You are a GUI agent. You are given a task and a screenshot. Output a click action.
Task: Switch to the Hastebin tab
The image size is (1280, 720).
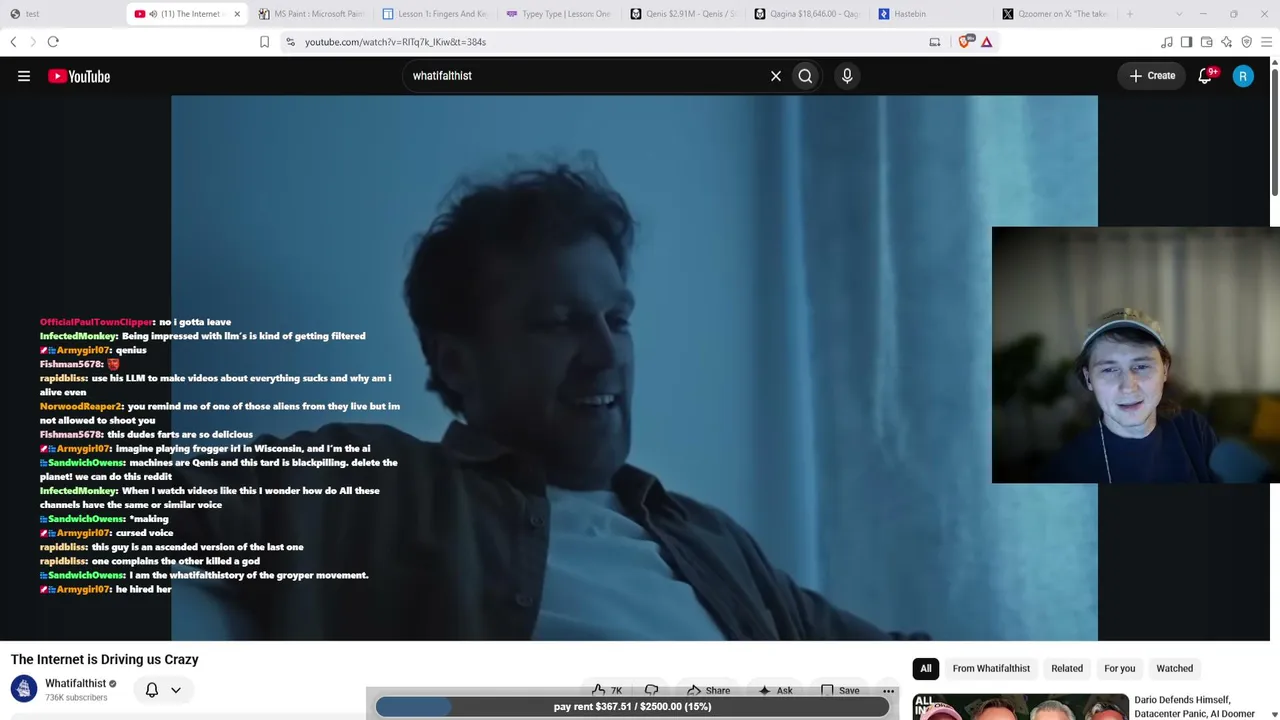(931, 14)
